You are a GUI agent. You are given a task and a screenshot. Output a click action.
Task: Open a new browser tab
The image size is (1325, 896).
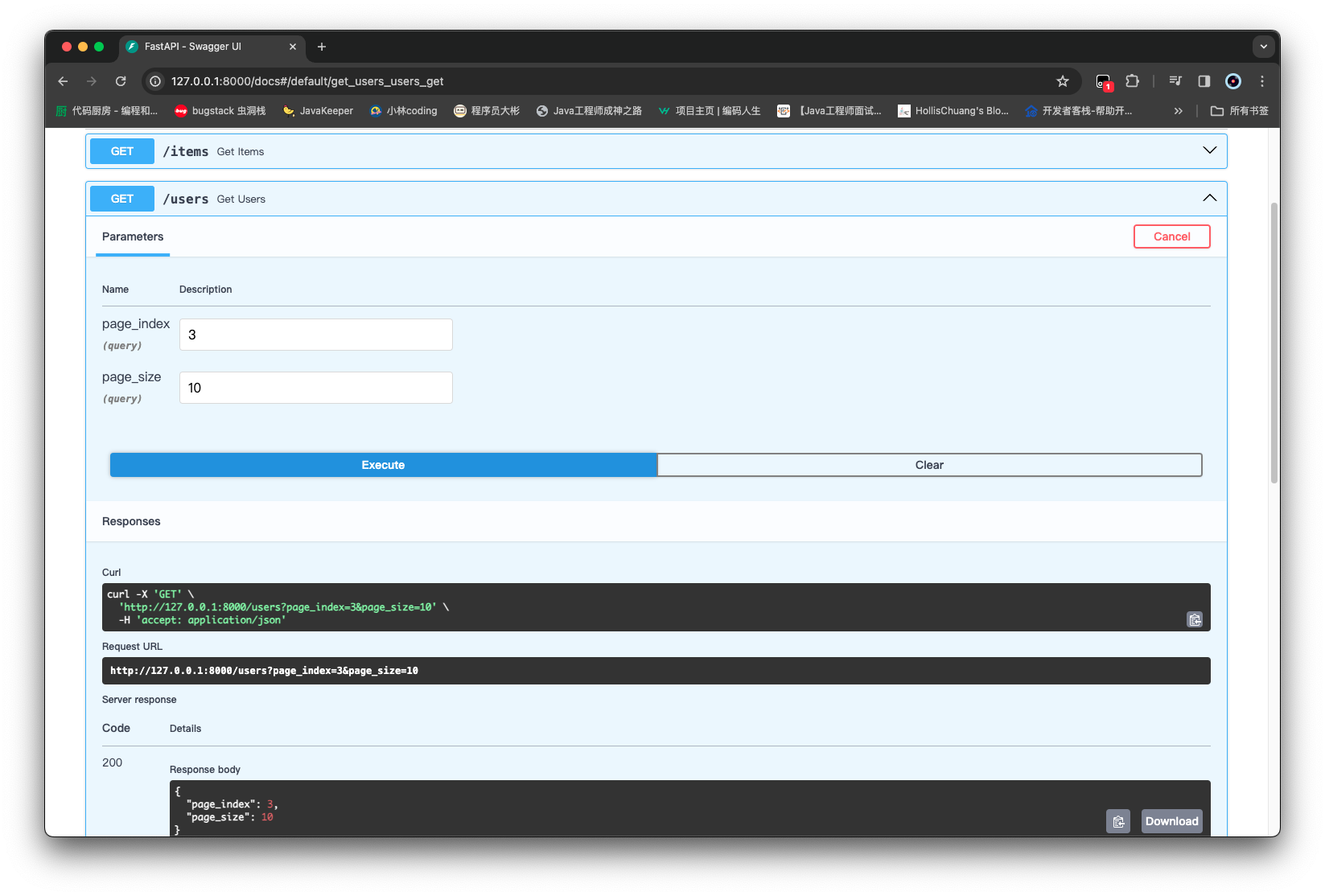pos(322,47)
